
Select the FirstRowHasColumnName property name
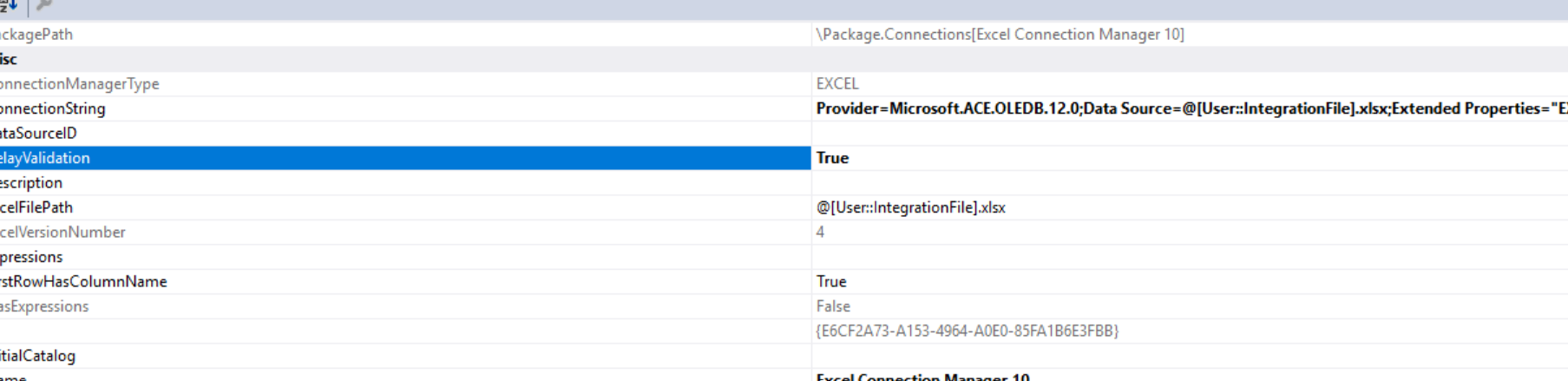point(83,282)
